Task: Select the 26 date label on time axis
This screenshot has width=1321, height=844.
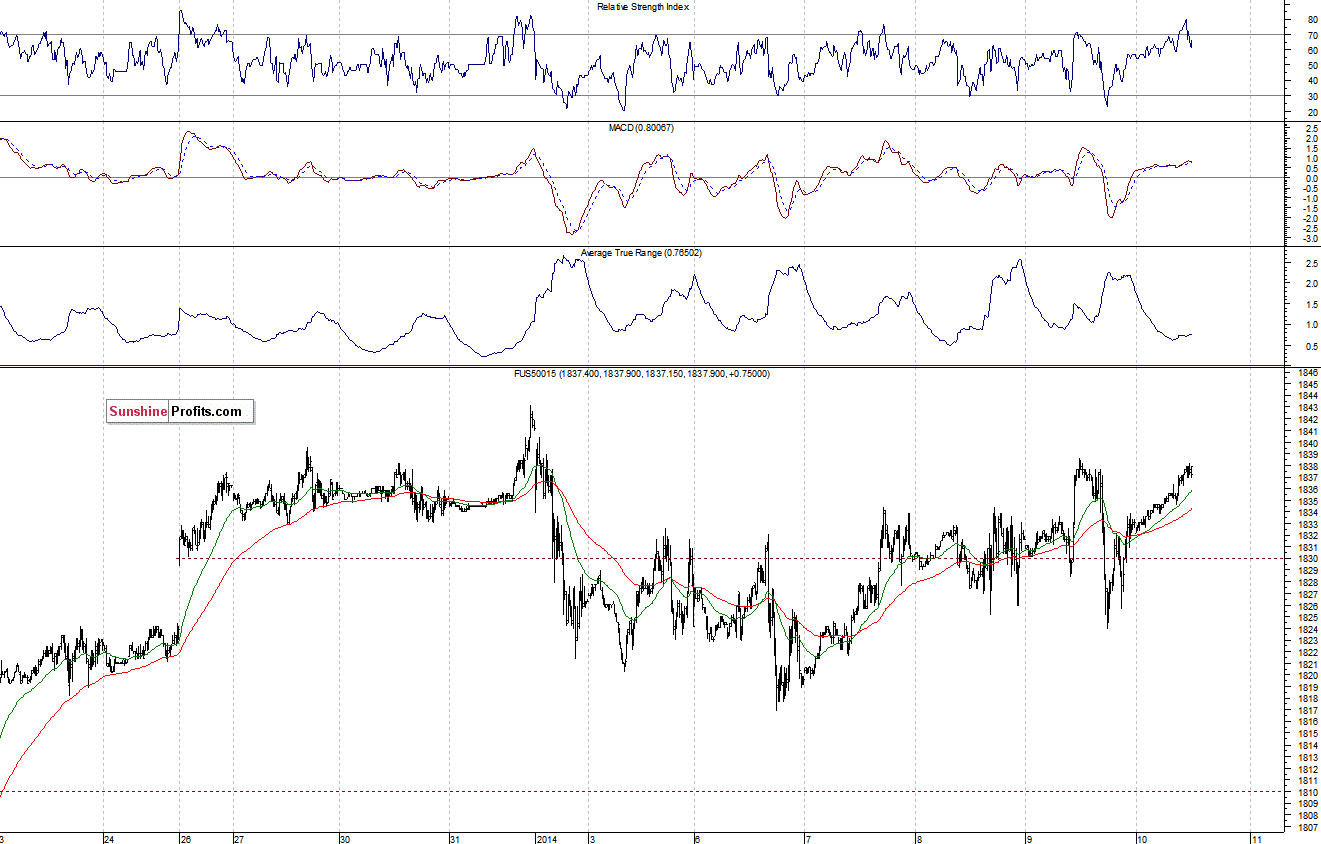Action: (185, 839)
